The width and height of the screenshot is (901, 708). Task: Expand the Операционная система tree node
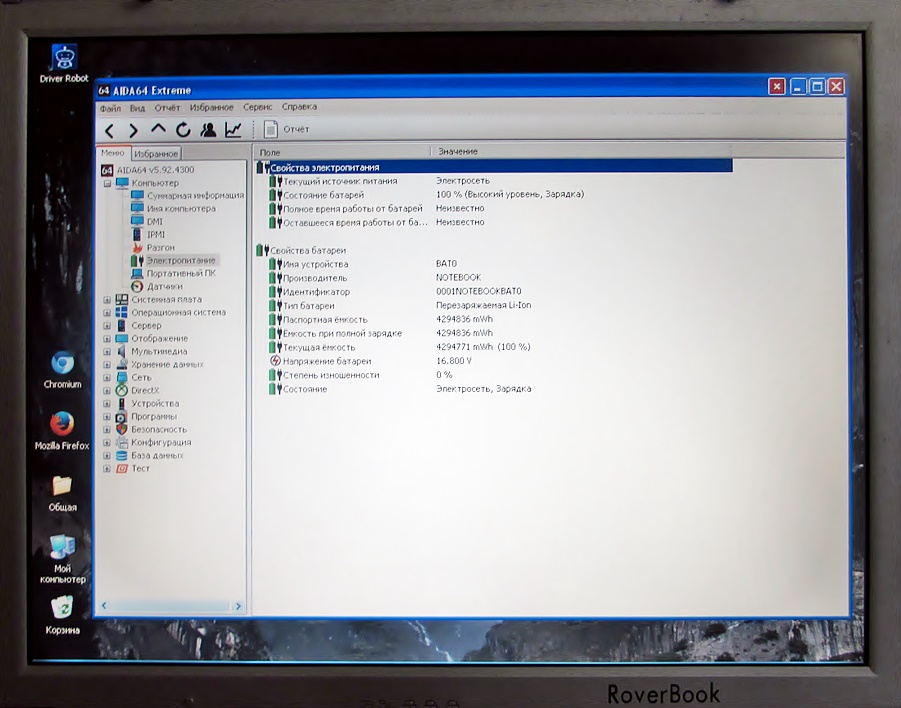[x=107, y=312]
